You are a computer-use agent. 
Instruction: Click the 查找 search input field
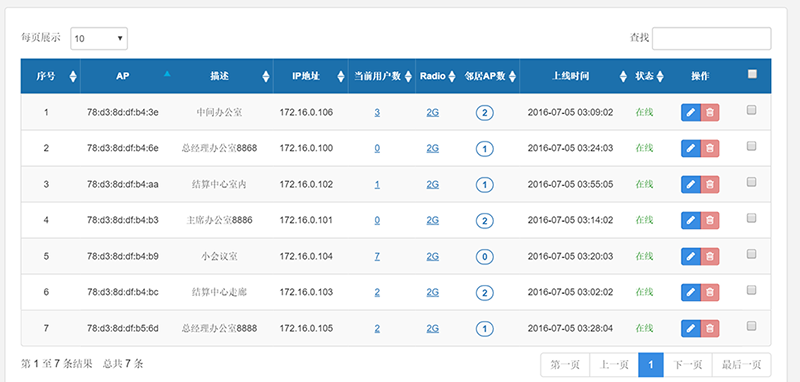click(x=711, y=38)
